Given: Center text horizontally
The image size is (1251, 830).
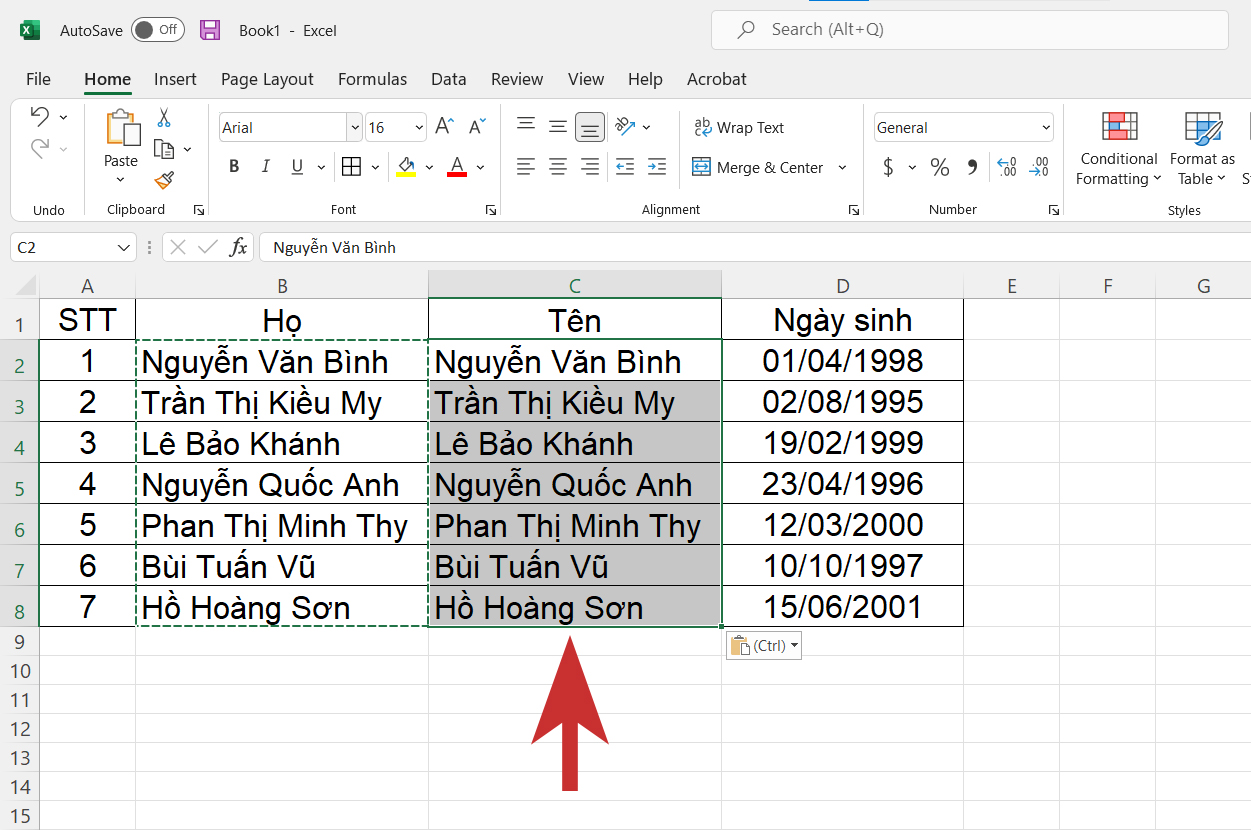Looking at the screenshot, I should [x=558, y=167].
